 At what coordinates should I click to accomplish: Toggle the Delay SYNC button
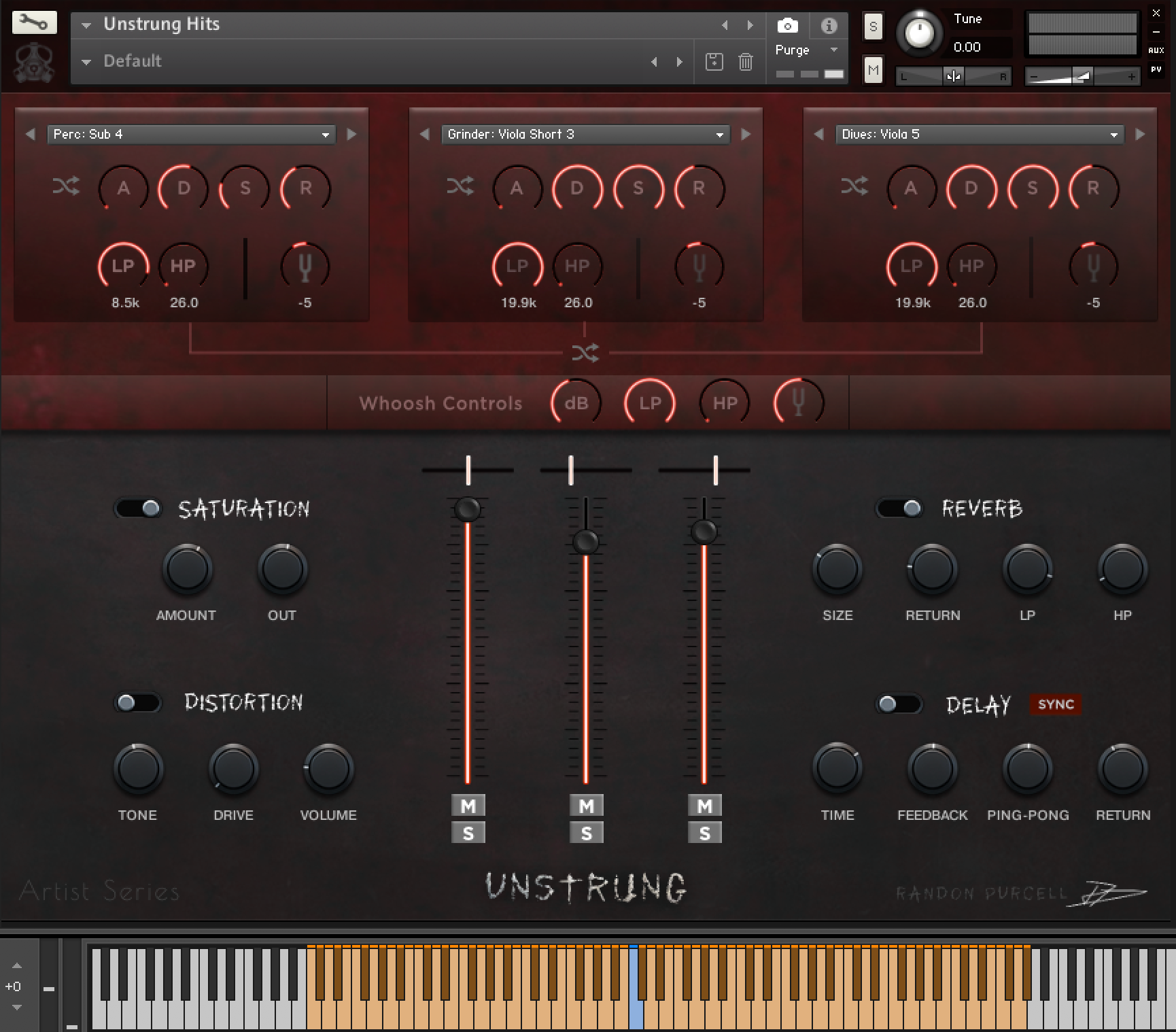[x=1056, y=704]
